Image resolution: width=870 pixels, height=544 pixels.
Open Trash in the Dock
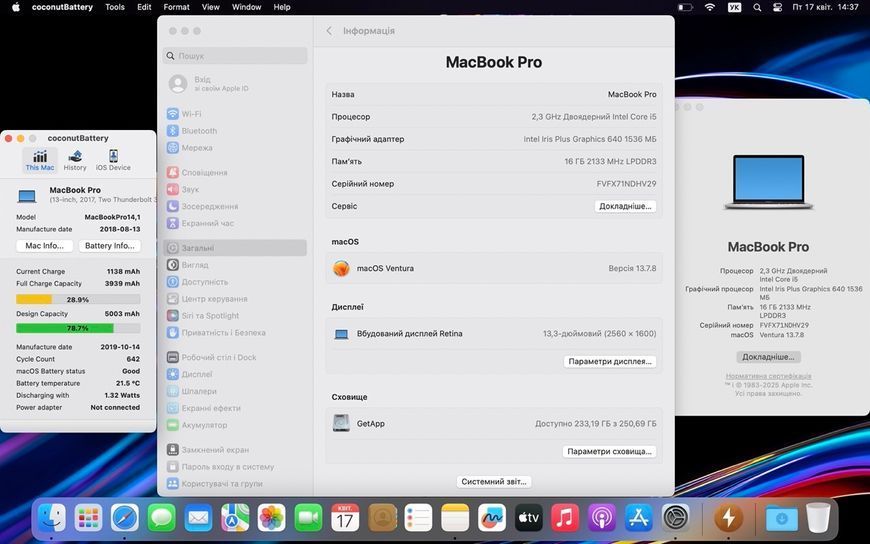pyautogui.click(x=818, y=518)
